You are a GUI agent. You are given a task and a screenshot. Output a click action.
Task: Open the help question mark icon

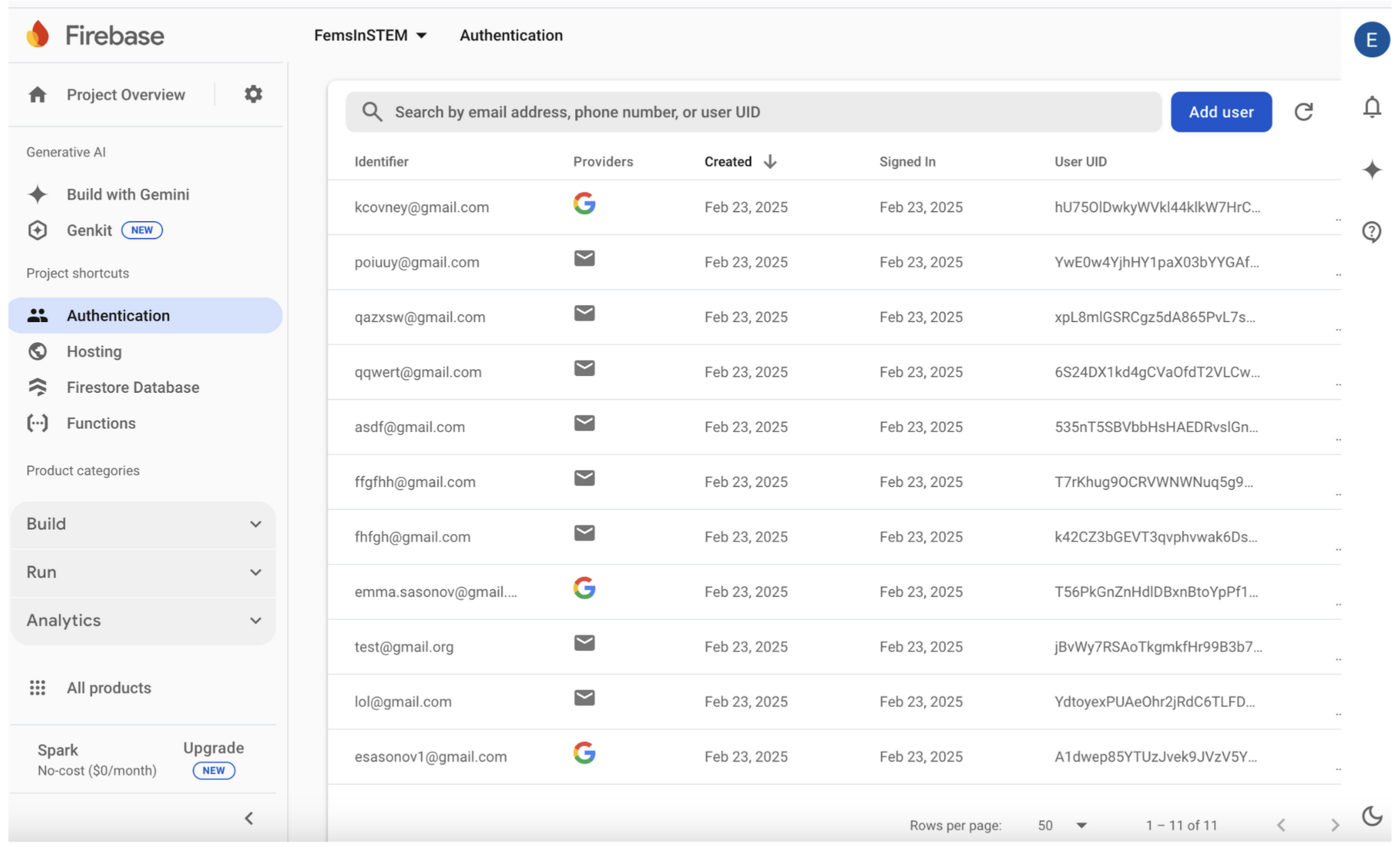[x=1371, y=232]
